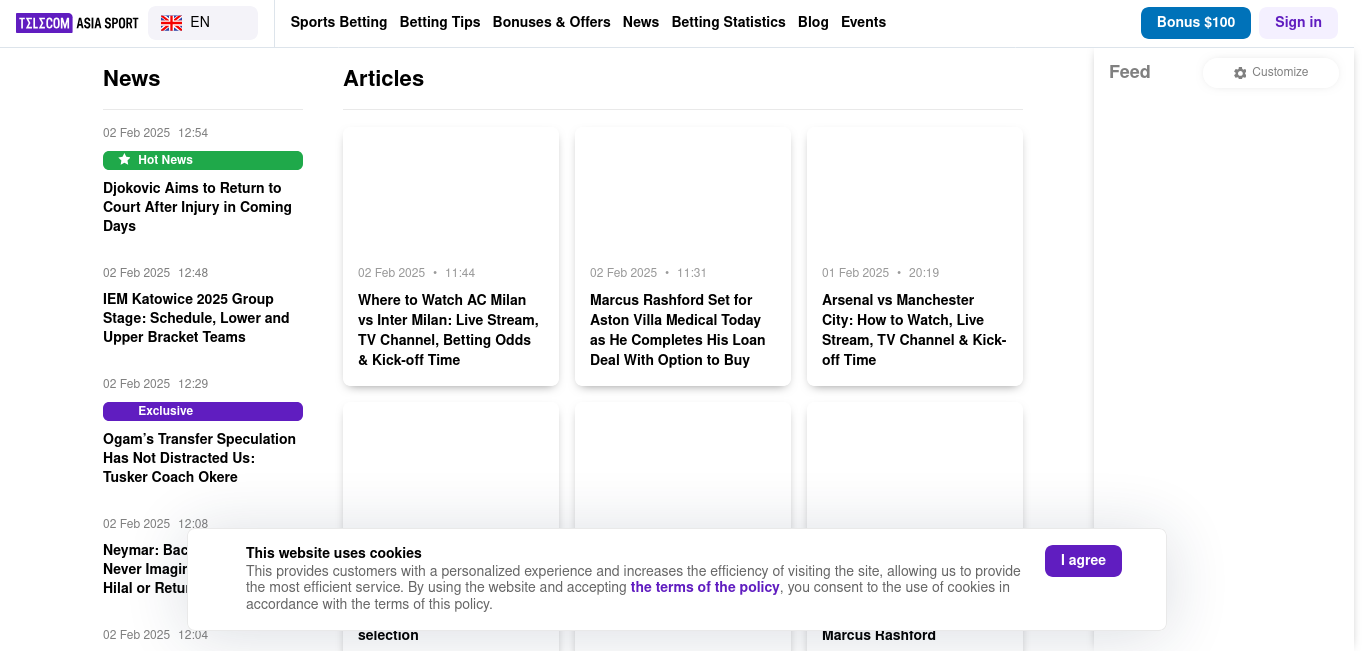The image size is (1366, 651).
Task: Open AC Milan vs Inter Milan article
Action: pyautogui.click(x=448, y=330)
